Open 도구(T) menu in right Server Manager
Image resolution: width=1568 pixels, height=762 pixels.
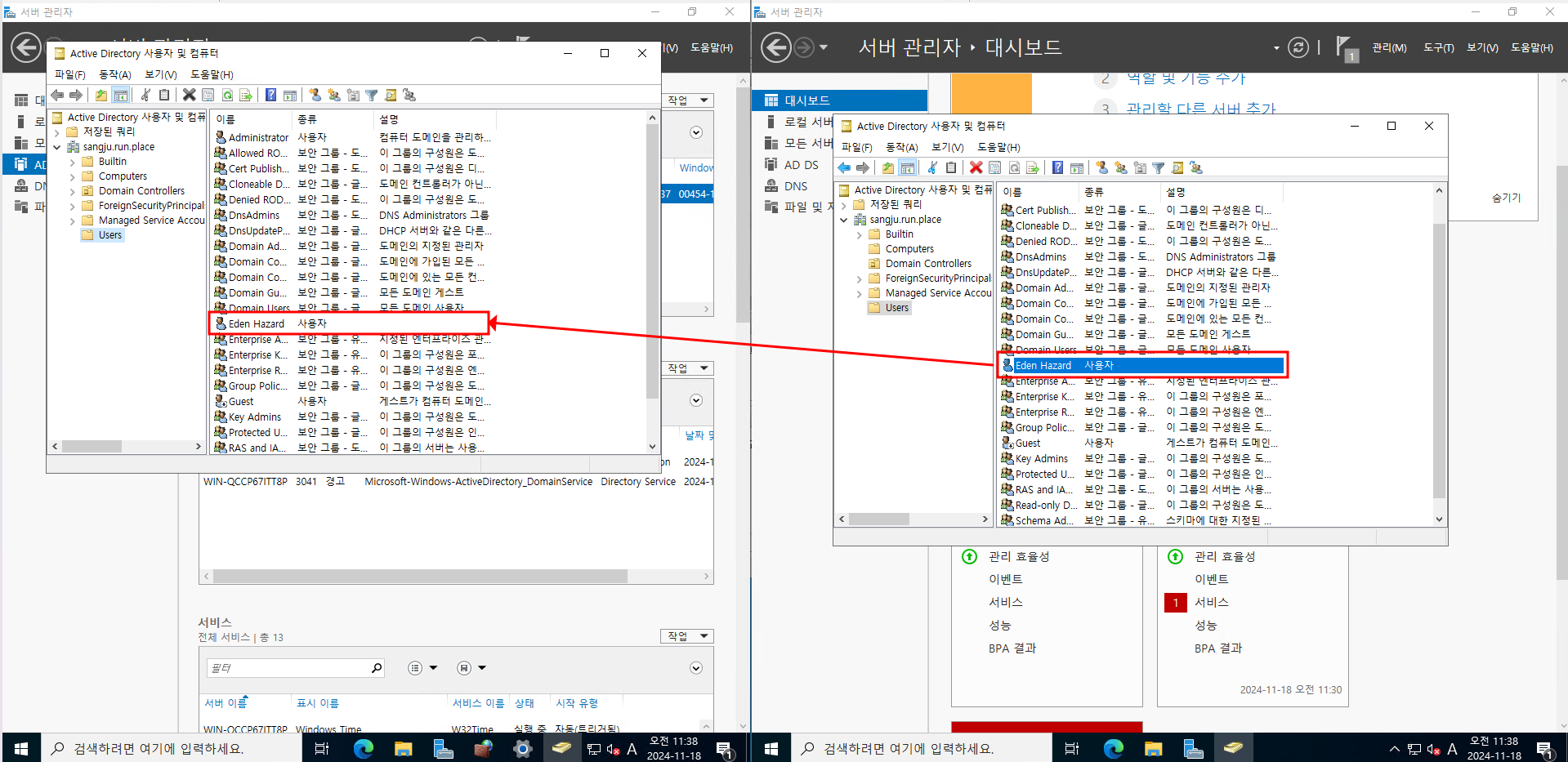[x=1439, y=48]
